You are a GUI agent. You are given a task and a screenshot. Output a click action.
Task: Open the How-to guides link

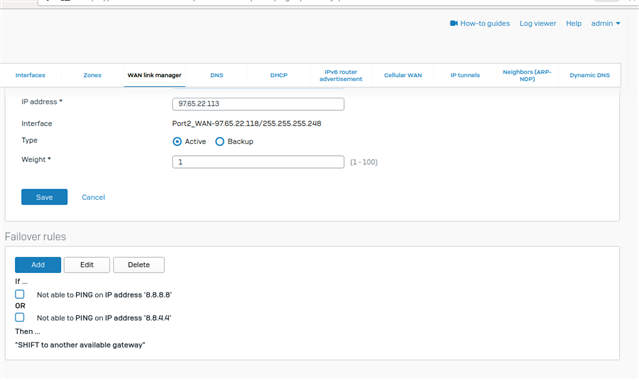[x=485, y=24]
